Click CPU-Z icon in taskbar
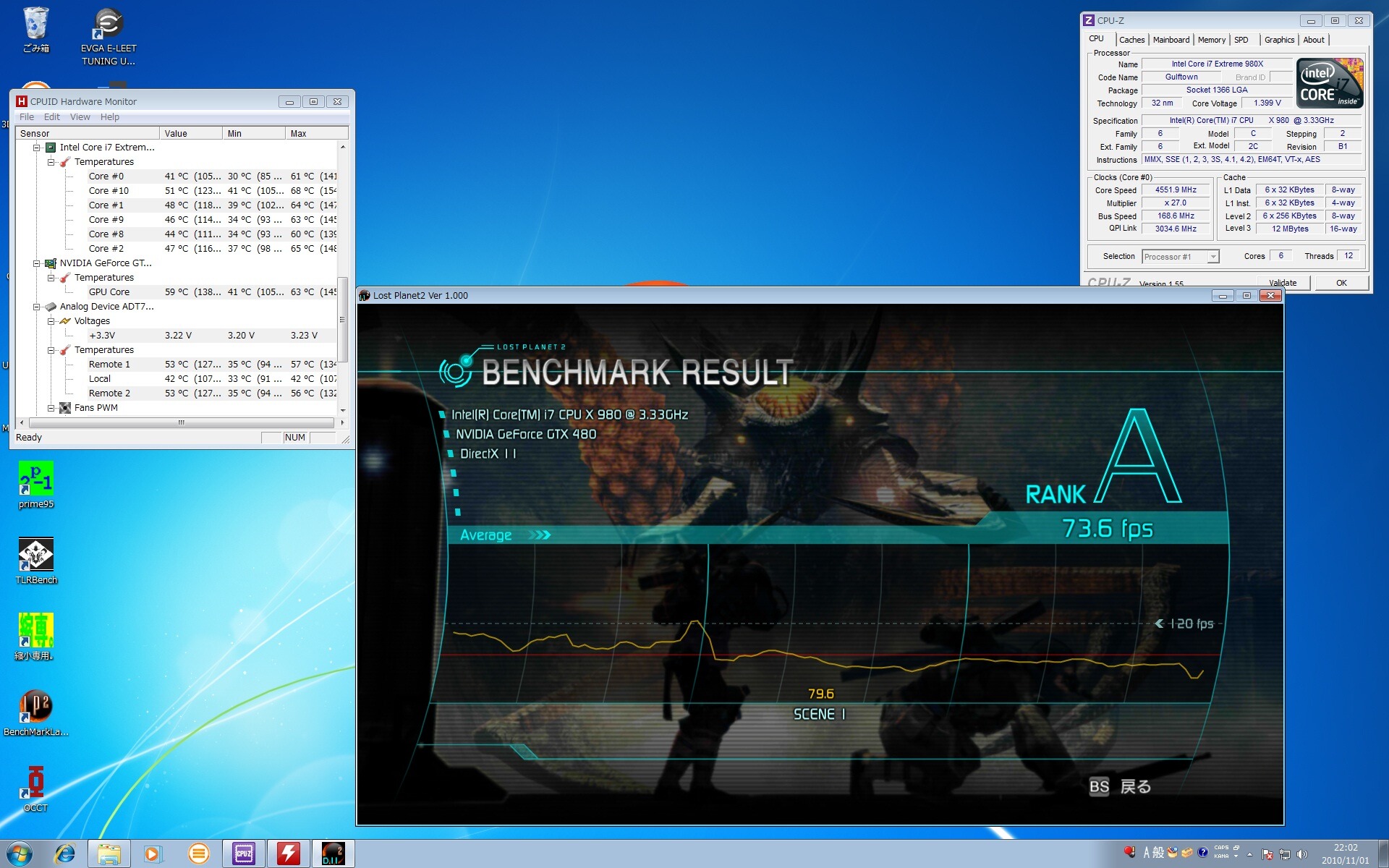This screenshot has width=1389, height=868. click(x=243, y=854)
